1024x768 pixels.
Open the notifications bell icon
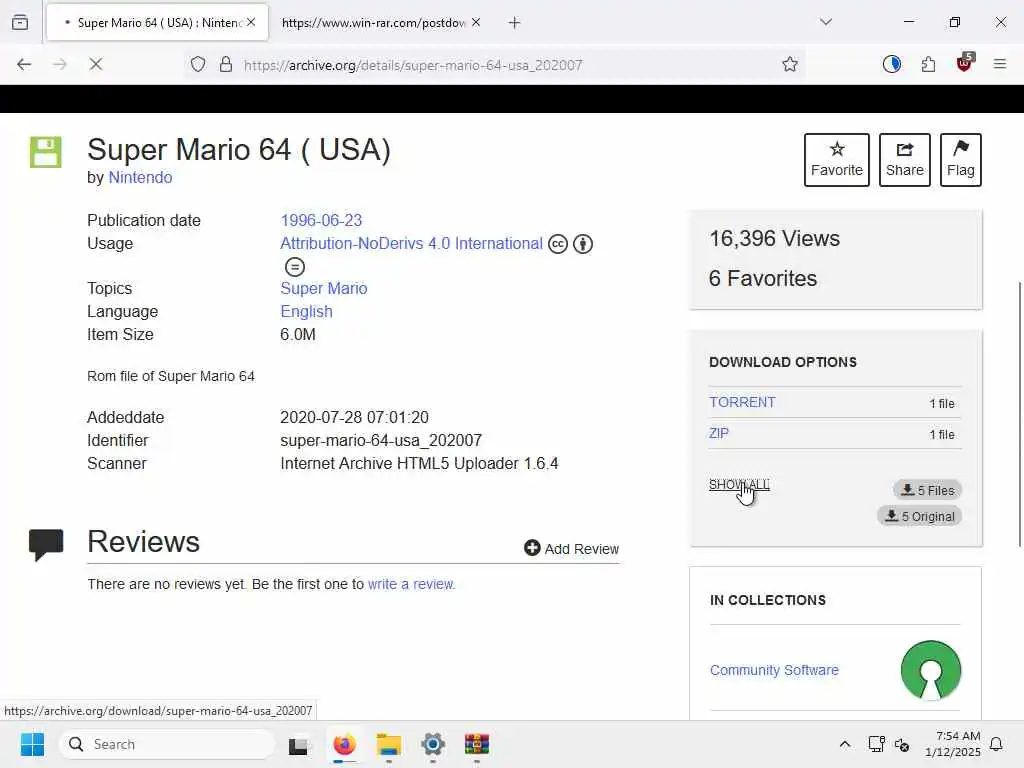click(997, 744)
